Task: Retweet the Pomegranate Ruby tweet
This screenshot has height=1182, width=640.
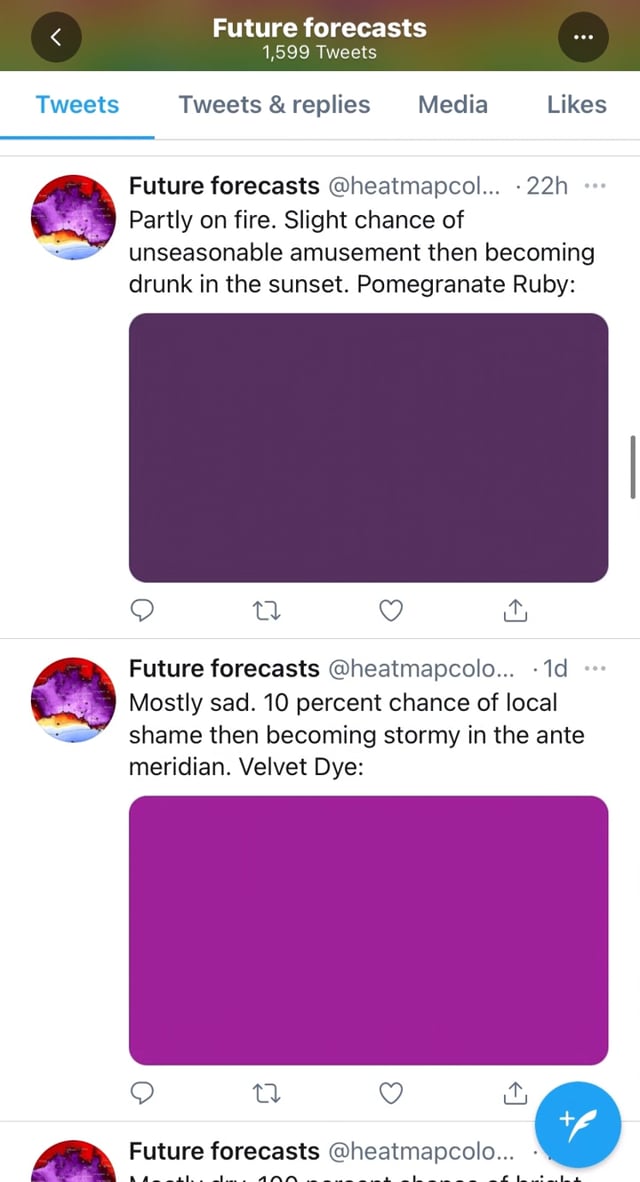Action: click(267, 610)
